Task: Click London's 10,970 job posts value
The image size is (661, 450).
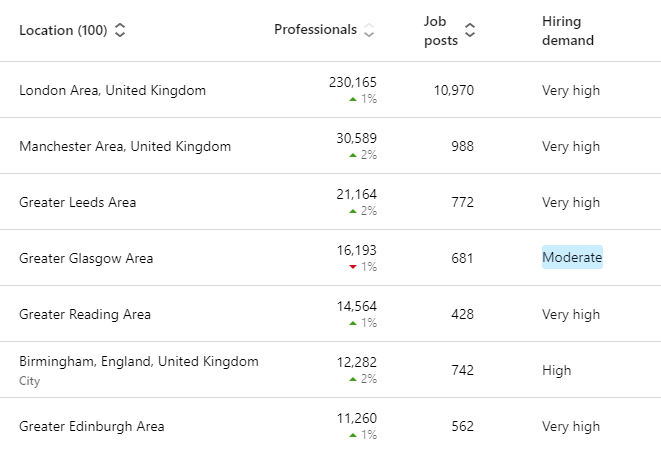Action: [x=454, y=90]
